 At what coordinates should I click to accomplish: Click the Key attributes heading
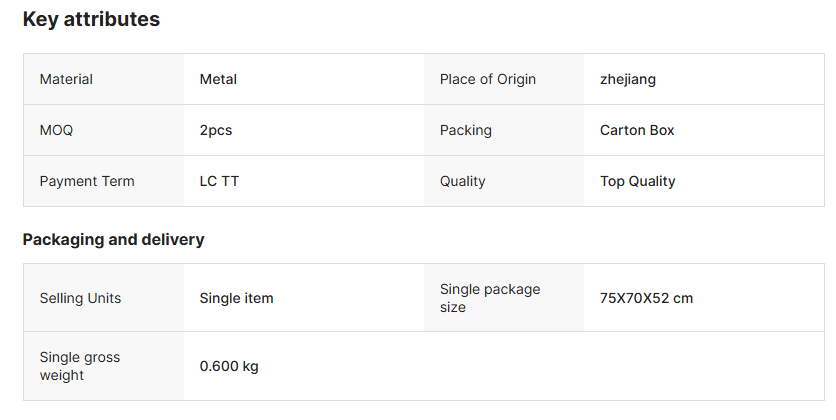point(91,19)
